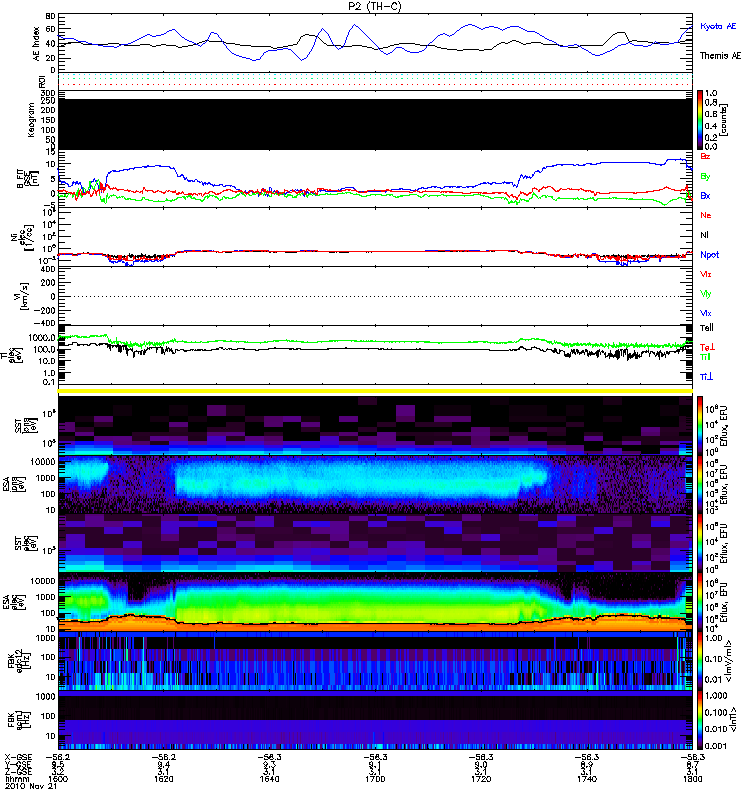Click the black Tell temperature legend label

pos(707,328)
